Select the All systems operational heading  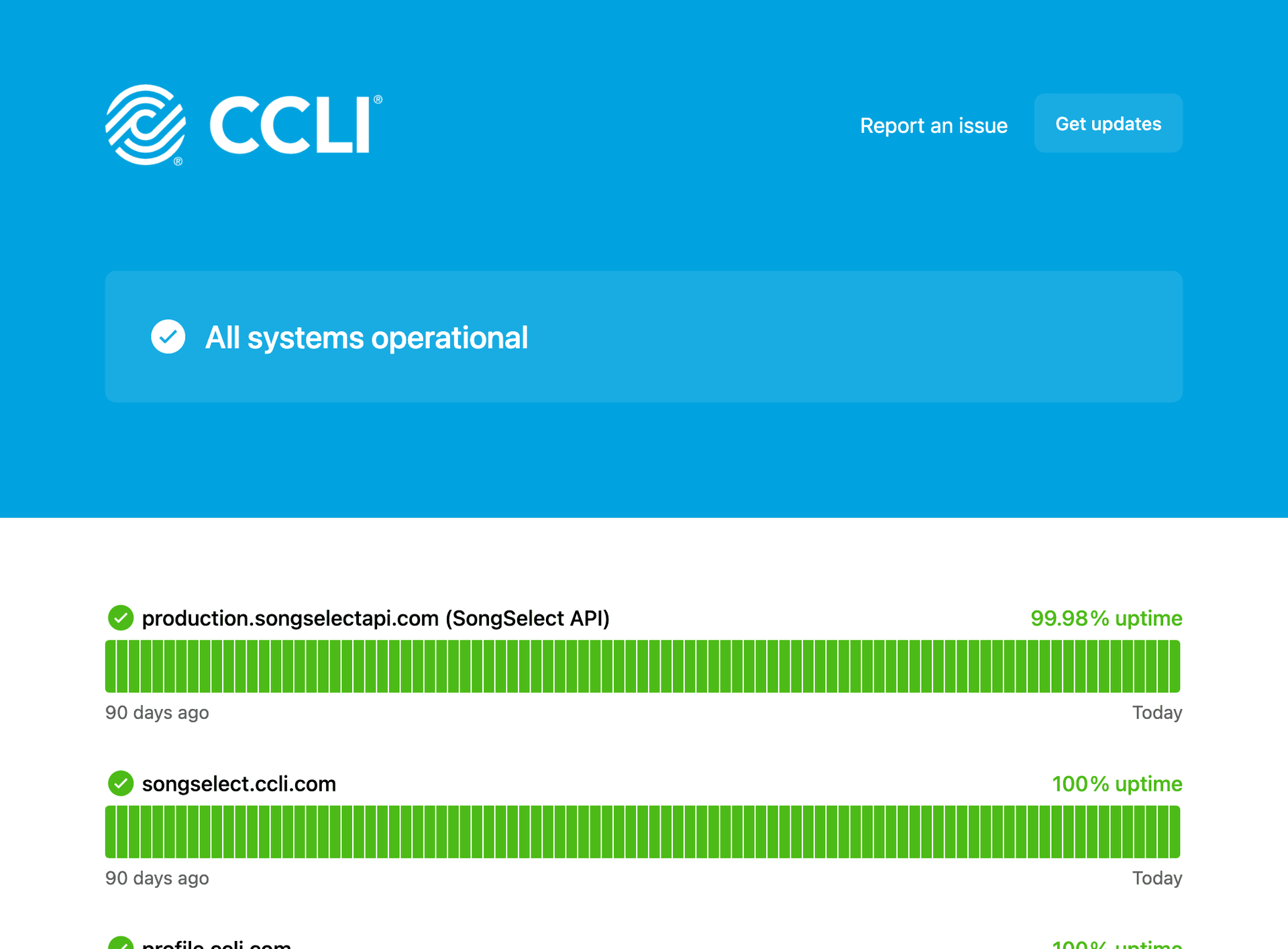point(366,337)
